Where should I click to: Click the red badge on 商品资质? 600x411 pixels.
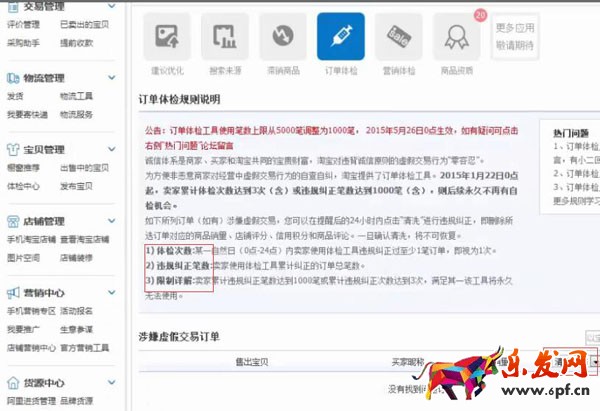(480, 15)
